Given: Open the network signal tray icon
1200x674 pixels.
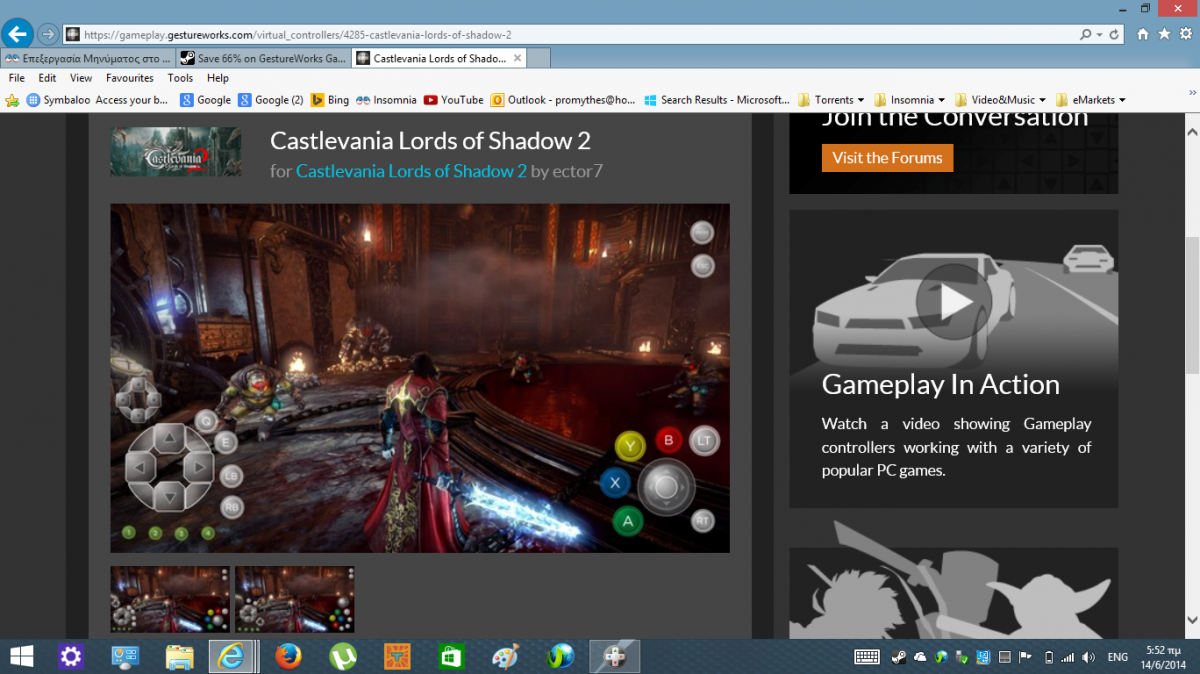Looking at the screenshot, I should coord(1067,657).
